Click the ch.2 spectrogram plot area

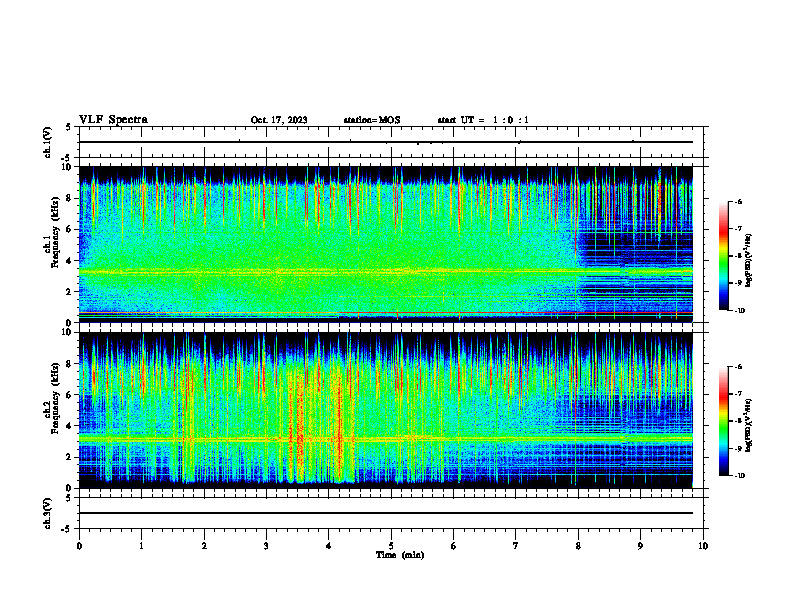click(x=386, y=410)
